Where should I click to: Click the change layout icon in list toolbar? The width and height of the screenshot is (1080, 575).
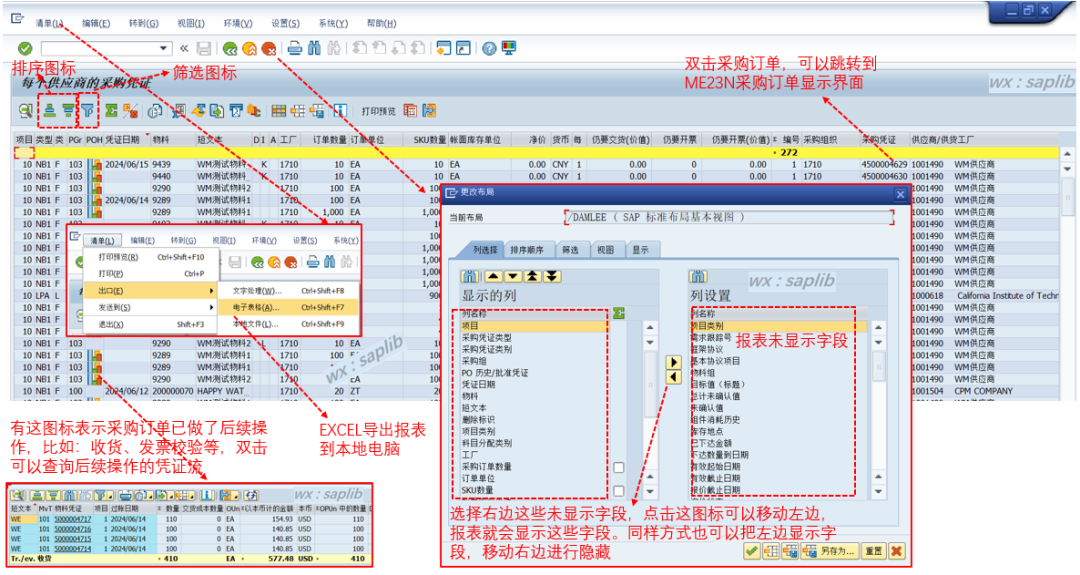[298, 110]
